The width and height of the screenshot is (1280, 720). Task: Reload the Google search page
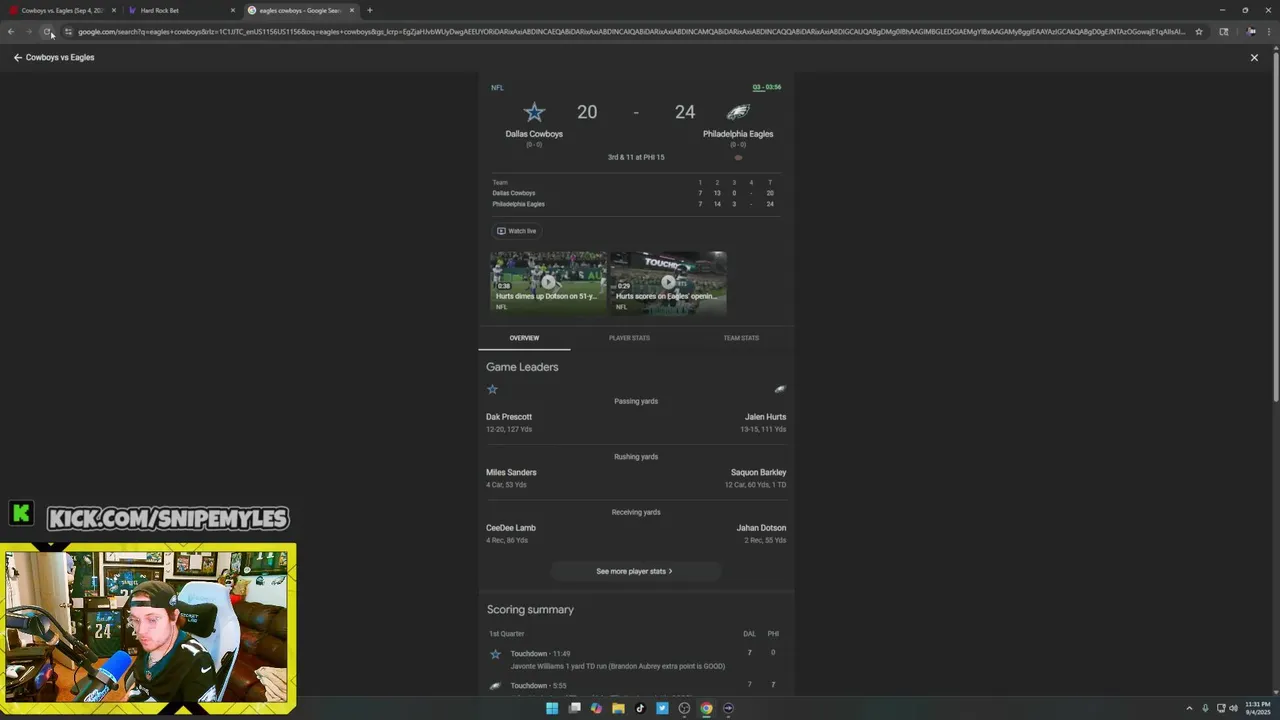47,32
